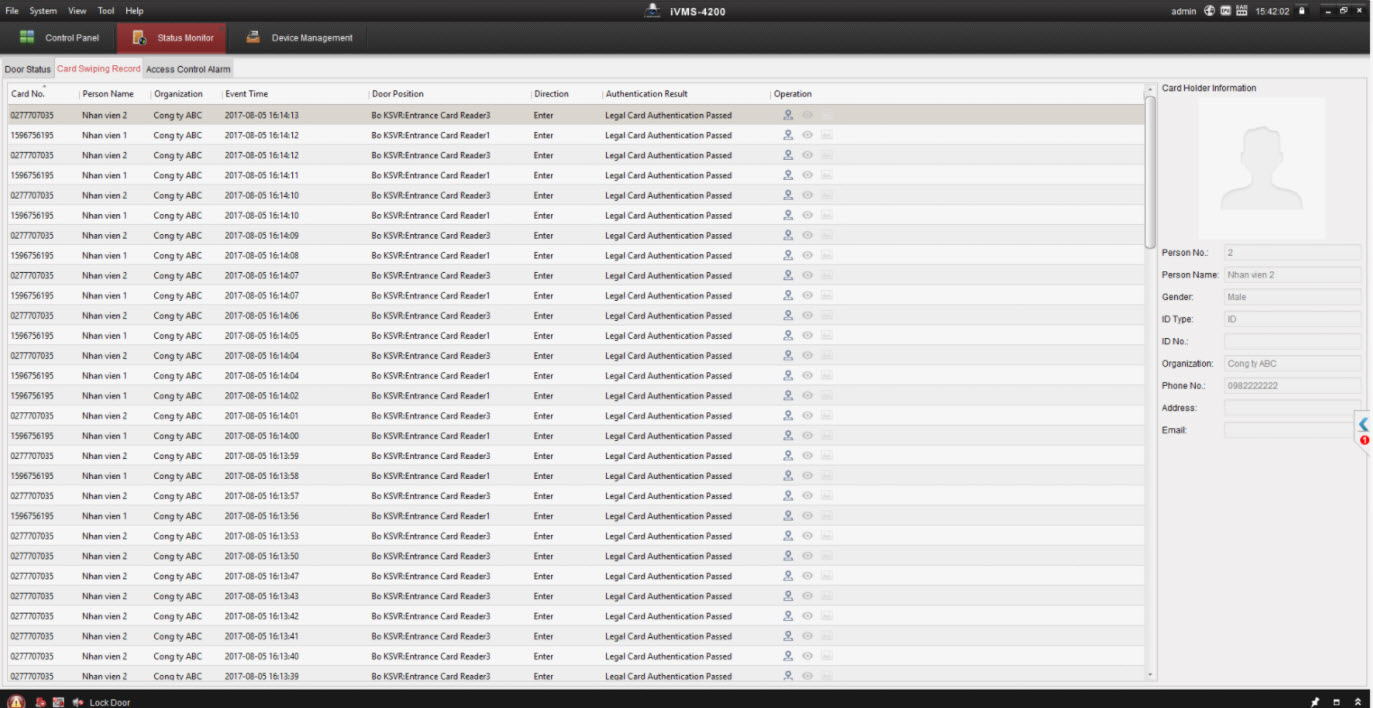
Task: Pin the alarm panel with the pushpin icon
Action: coord(1316,702)
